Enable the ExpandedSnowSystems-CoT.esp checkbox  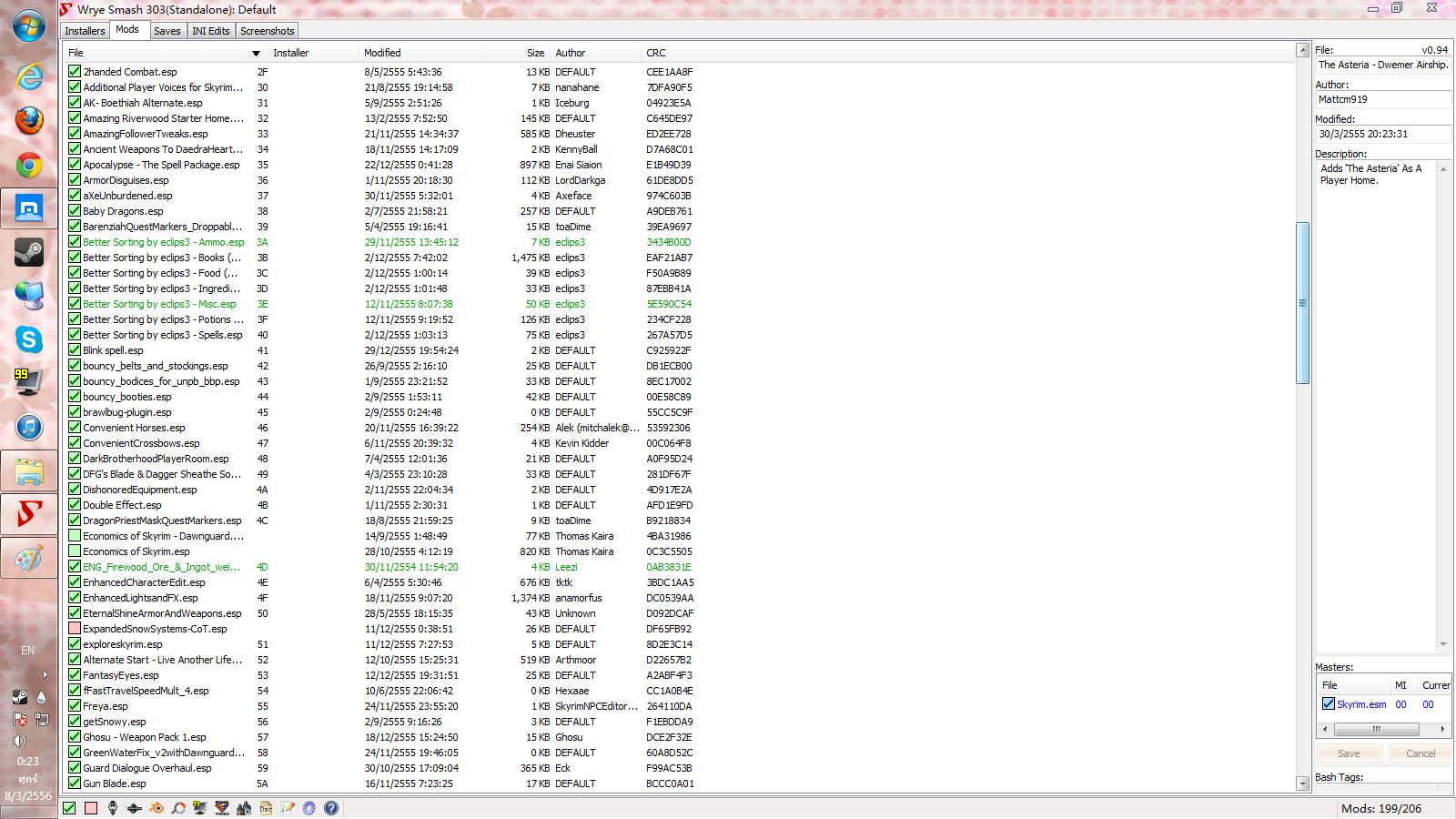(x=75, y=628)
